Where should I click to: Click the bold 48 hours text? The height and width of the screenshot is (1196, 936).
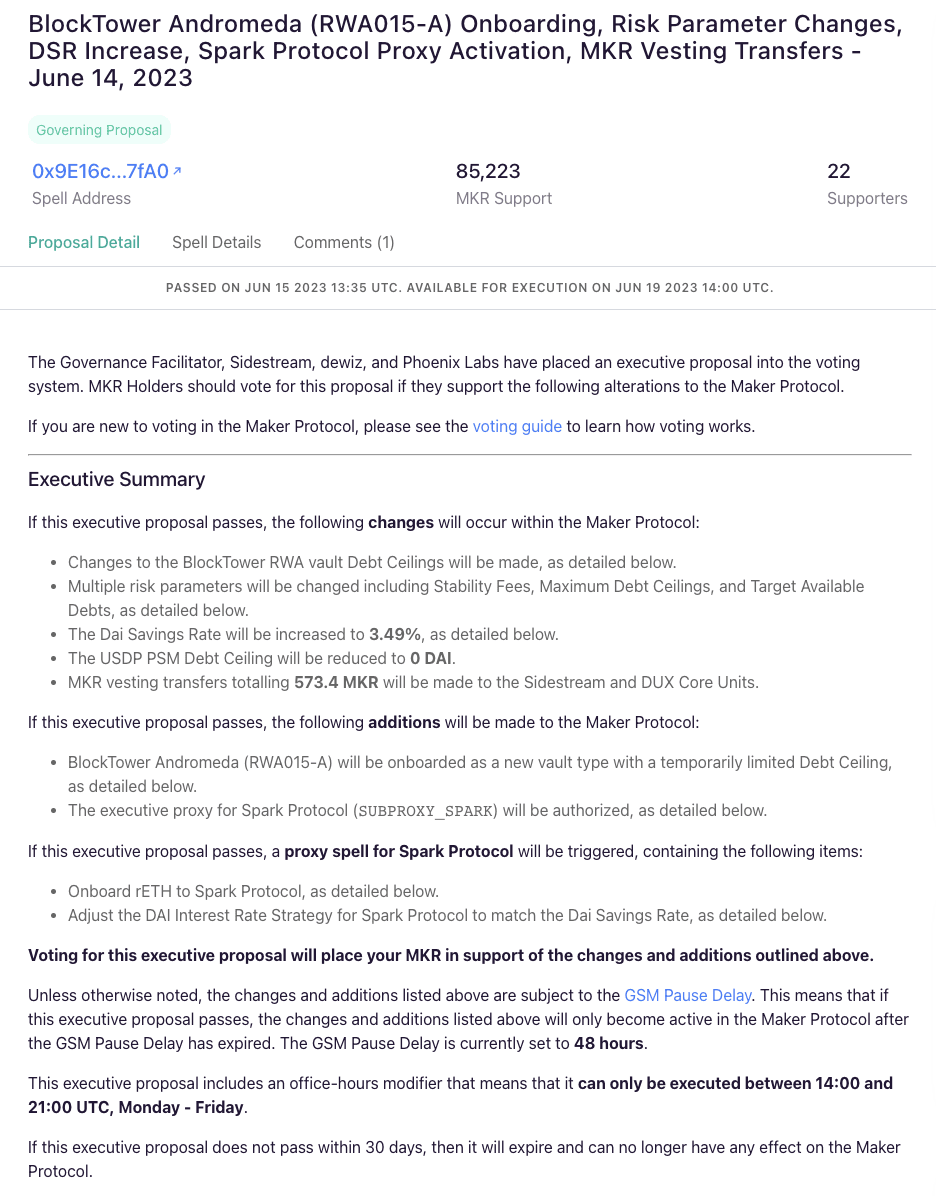pyautogui.click(x=608, y=1043)
